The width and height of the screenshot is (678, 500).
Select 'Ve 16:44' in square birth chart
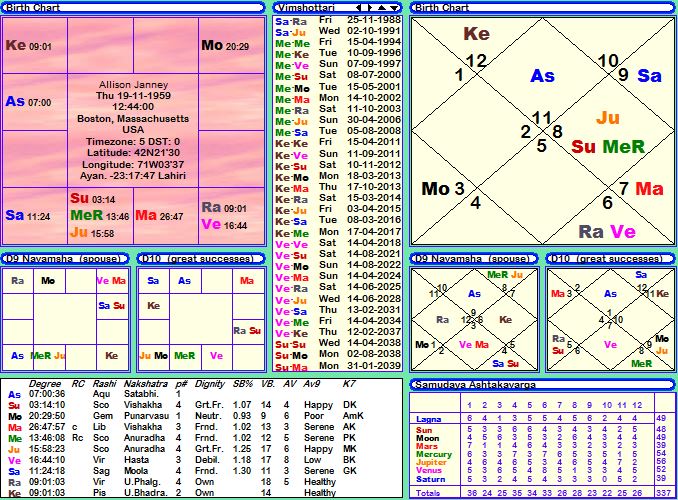click(x=224, y=224)
